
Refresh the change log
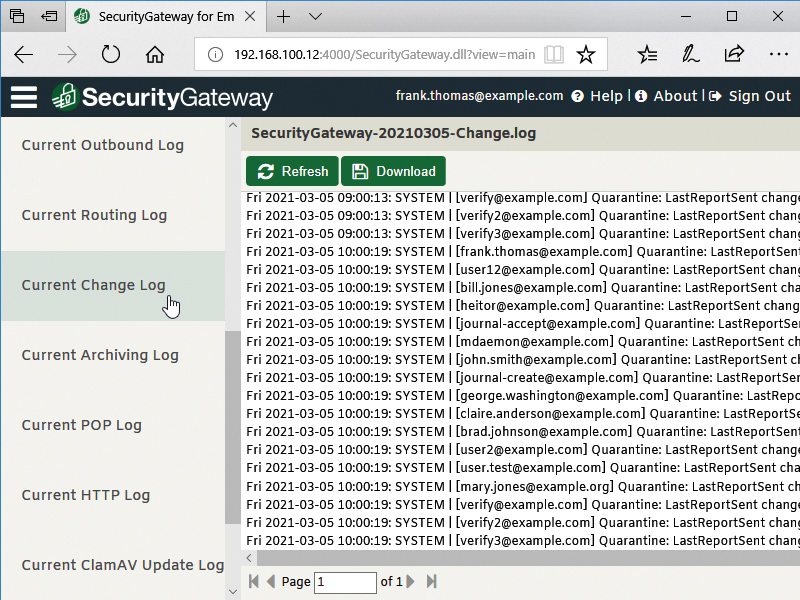point(292,171)
